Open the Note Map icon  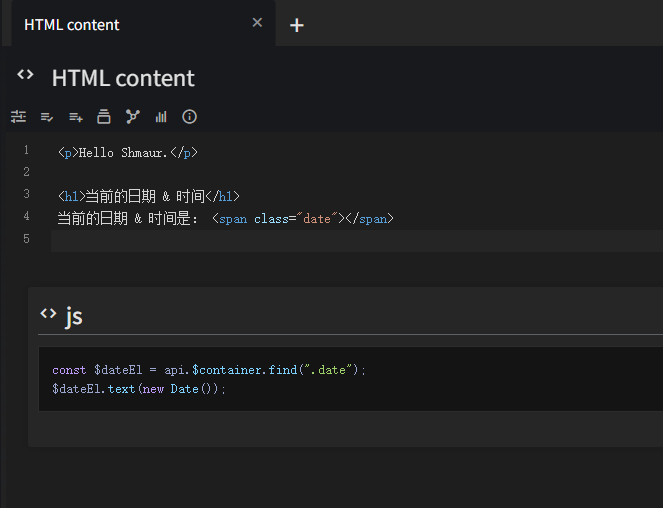(132, 117)
